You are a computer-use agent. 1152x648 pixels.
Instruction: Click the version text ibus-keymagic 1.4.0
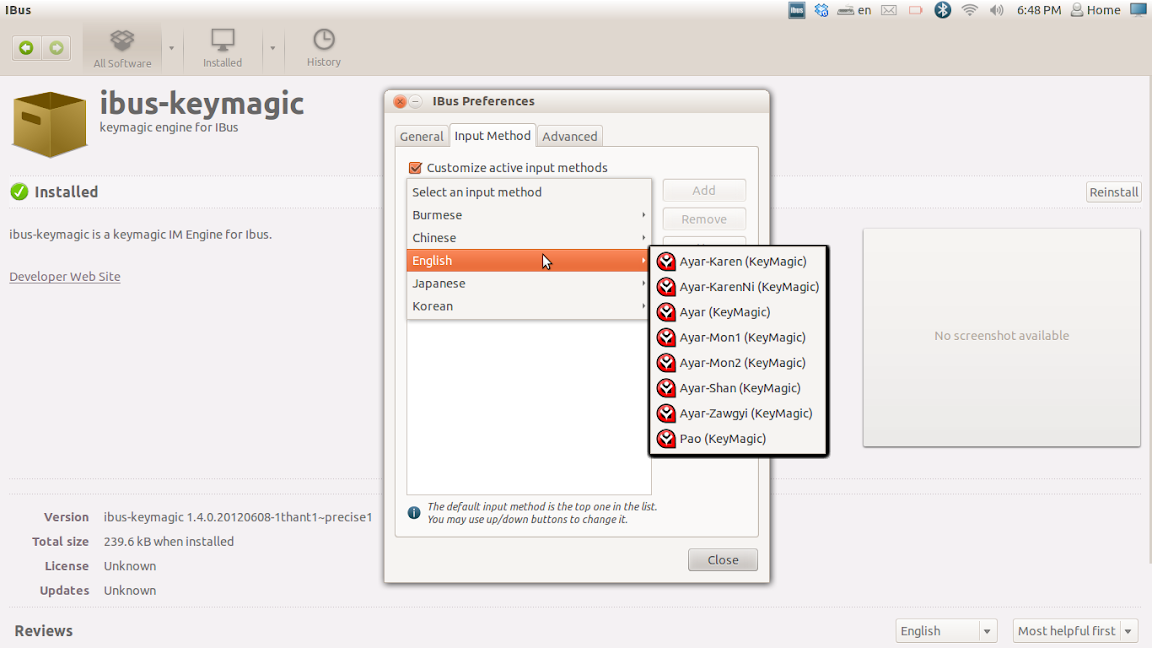click(x=238, y=517)
